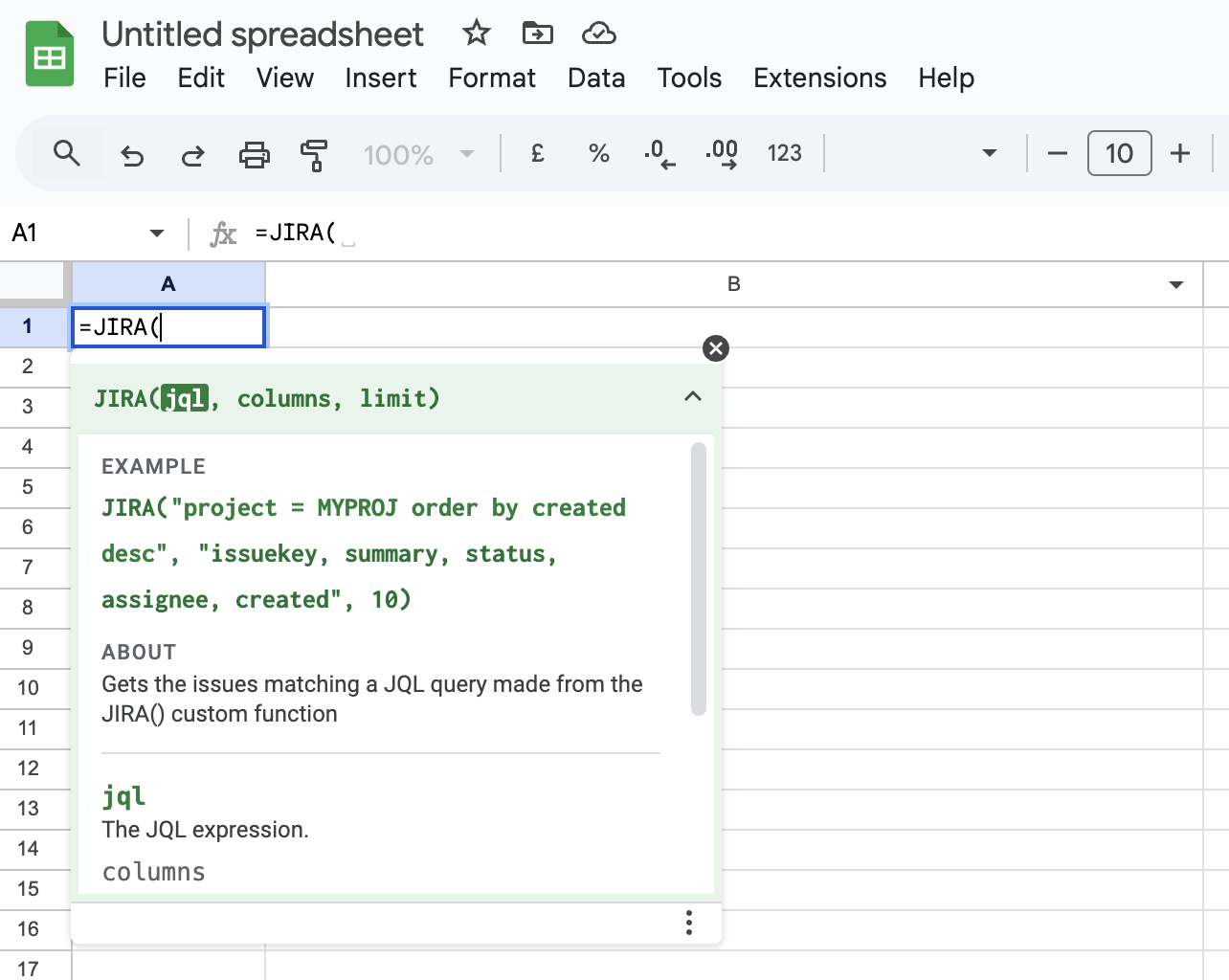Open the View menu
Image resolution: width=1229 pixels, height=980 pixels.
coord(284,78)
